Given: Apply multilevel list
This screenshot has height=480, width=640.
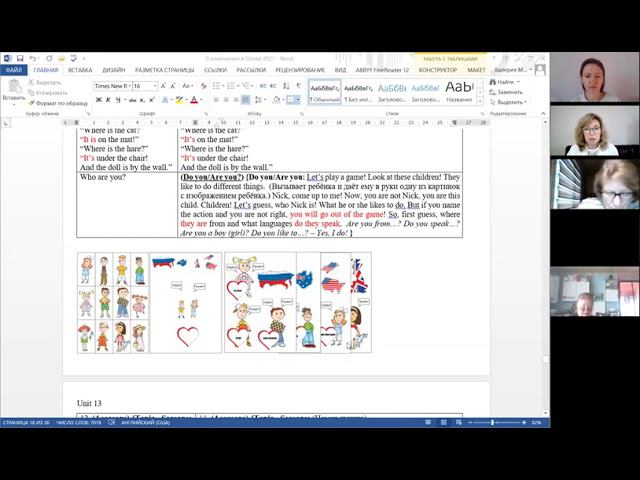Looking at the screenshot, I should (245, 86).
